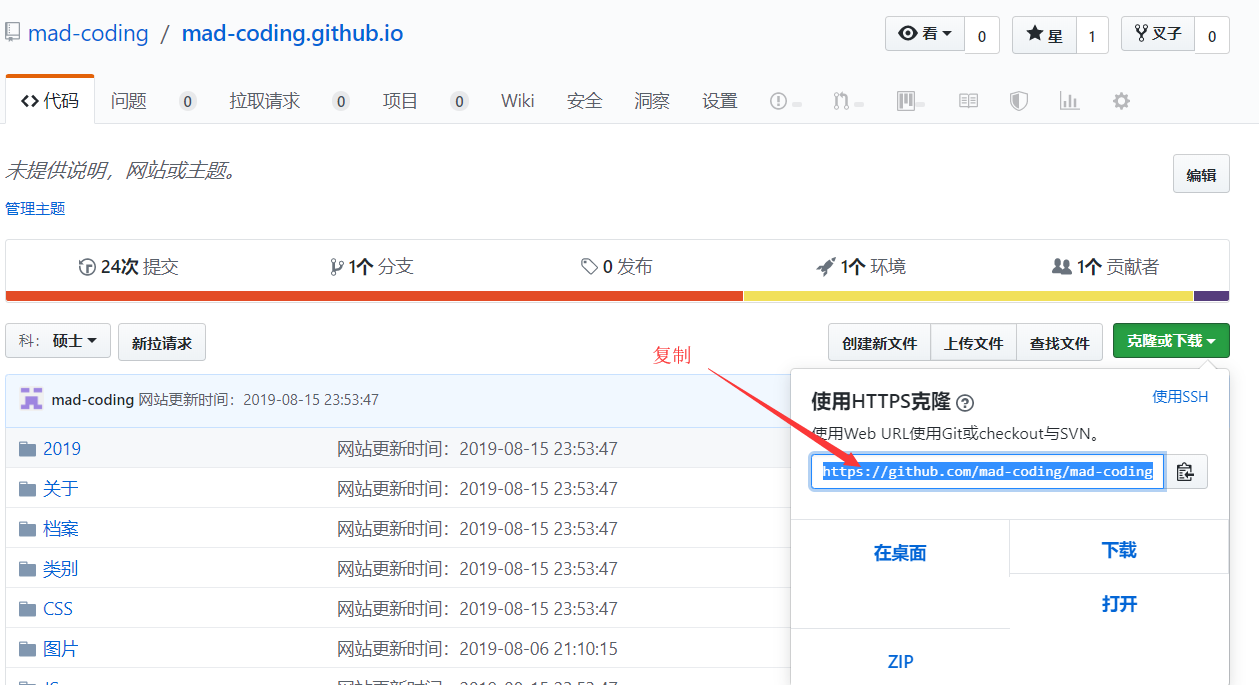Open the Wiki text tab
Screen dimensions: 1259x685
click(x=518, y=101)
